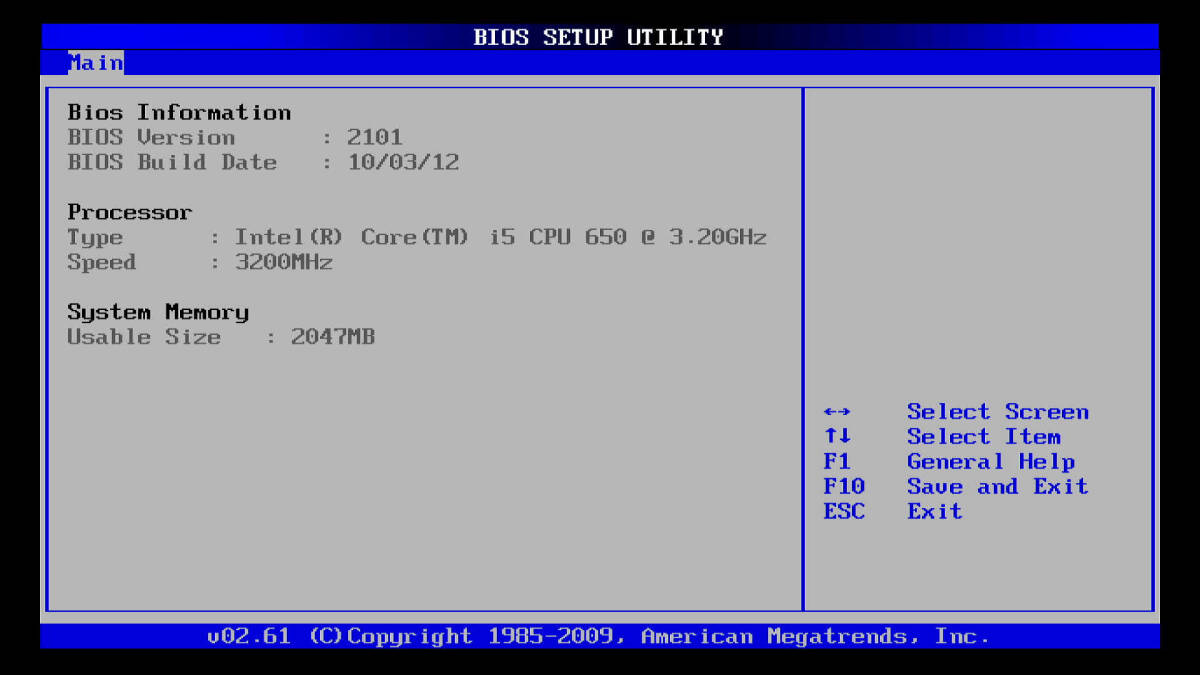Click the BIOS Version label
This screenshot has width=1200, height=675.
point(151,137)
